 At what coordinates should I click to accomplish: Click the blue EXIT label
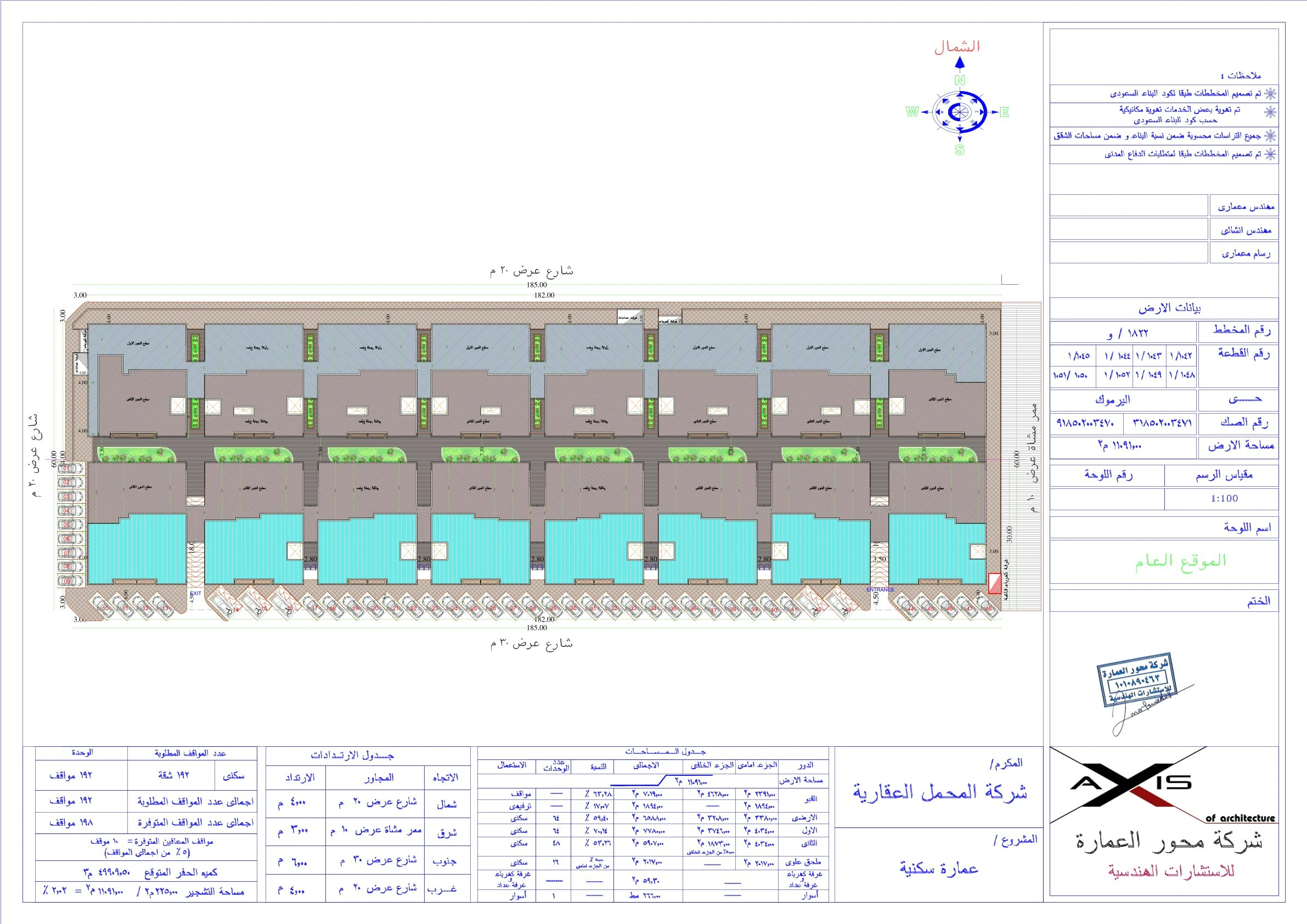[195, 593]
